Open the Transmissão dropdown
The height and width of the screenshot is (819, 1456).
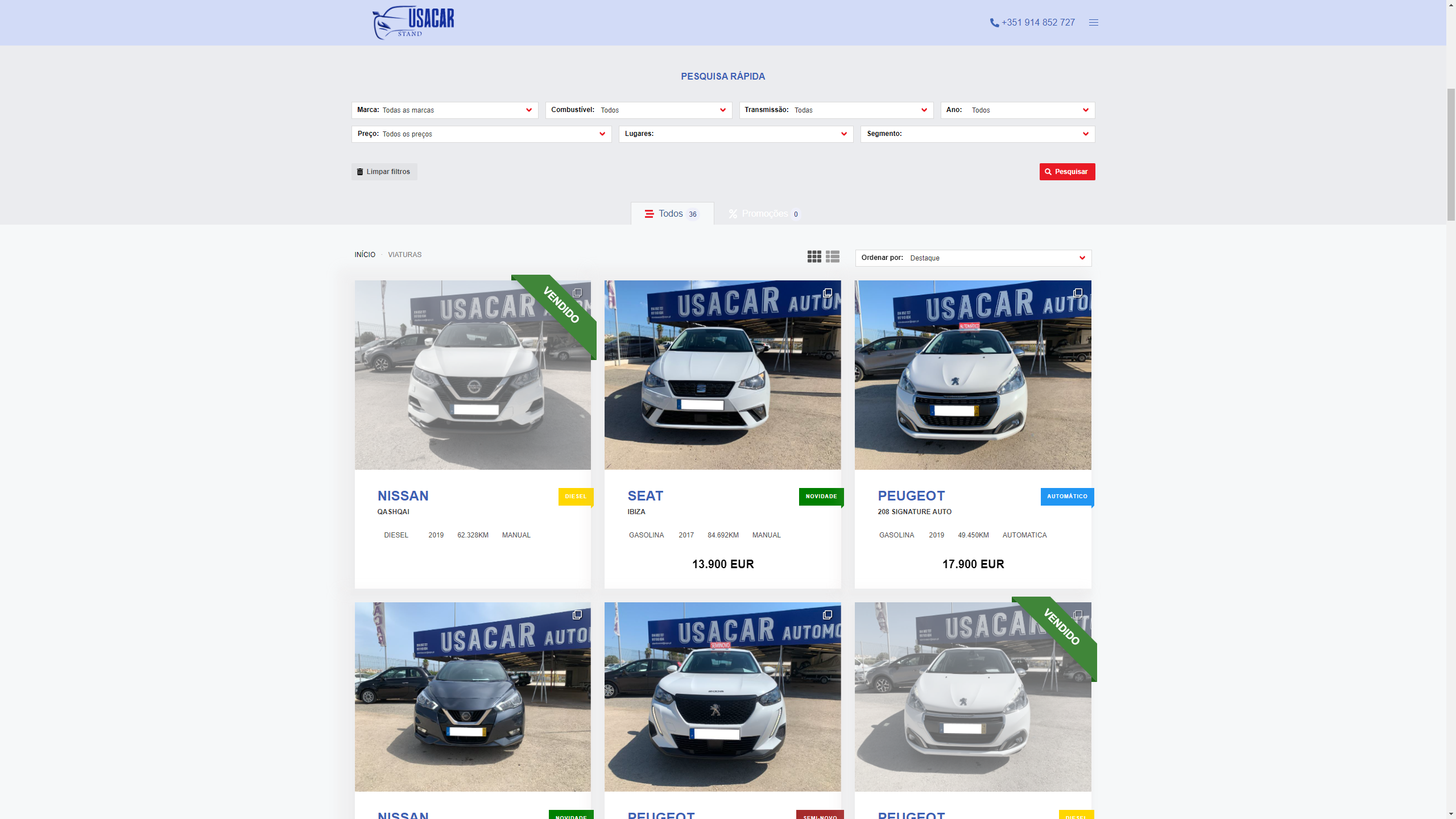pyautogui.click(x=836, y=110)
